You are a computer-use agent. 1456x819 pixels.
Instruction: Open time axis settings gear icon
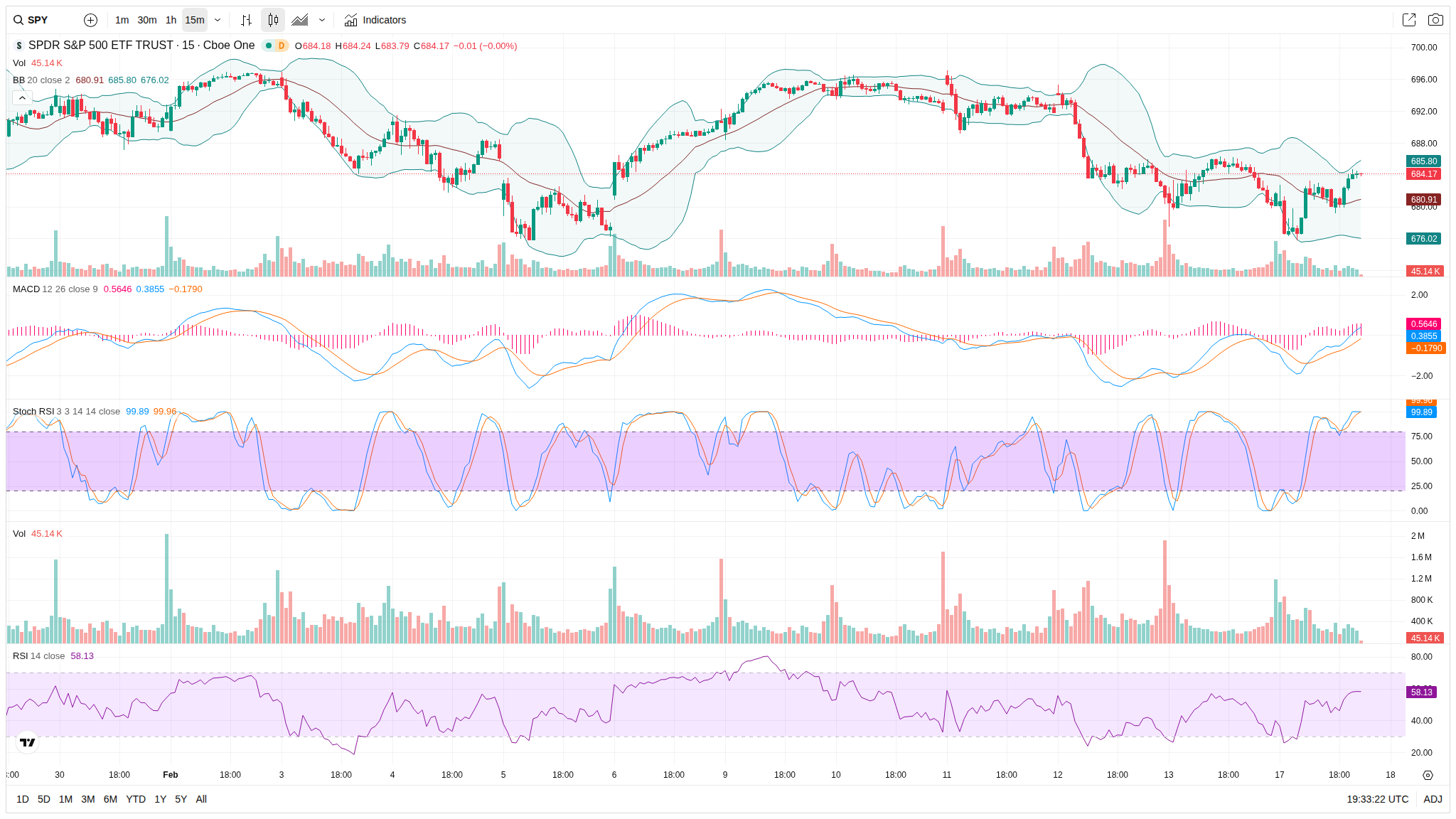(1428, 775)
